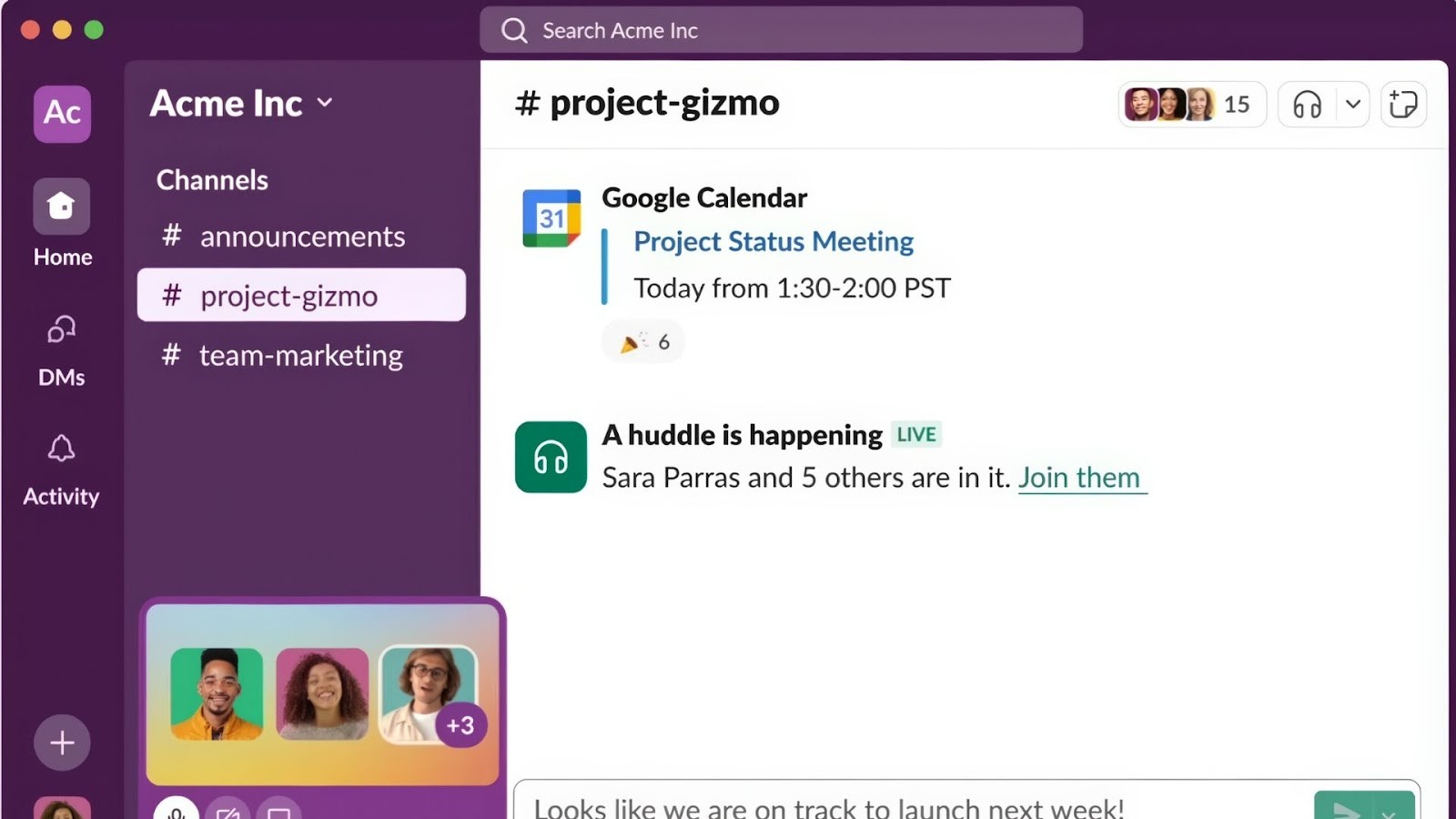Mute the microphone in the huddle window
This screenshot has height=819, width=1456.
pyautogui.click(x=177, y=813)
